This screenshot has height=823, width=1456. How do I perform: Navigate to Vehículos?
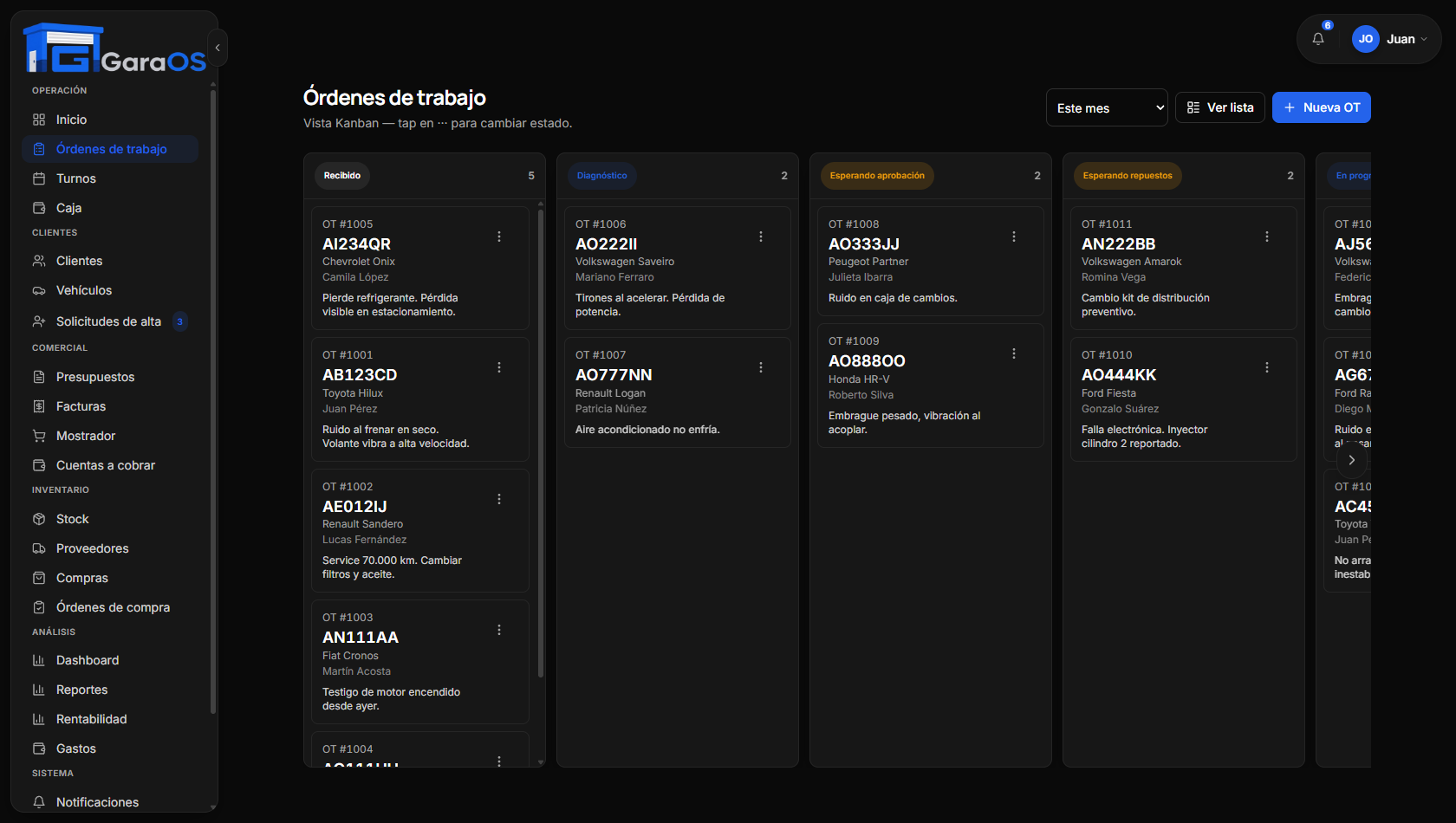click(110, 290)
